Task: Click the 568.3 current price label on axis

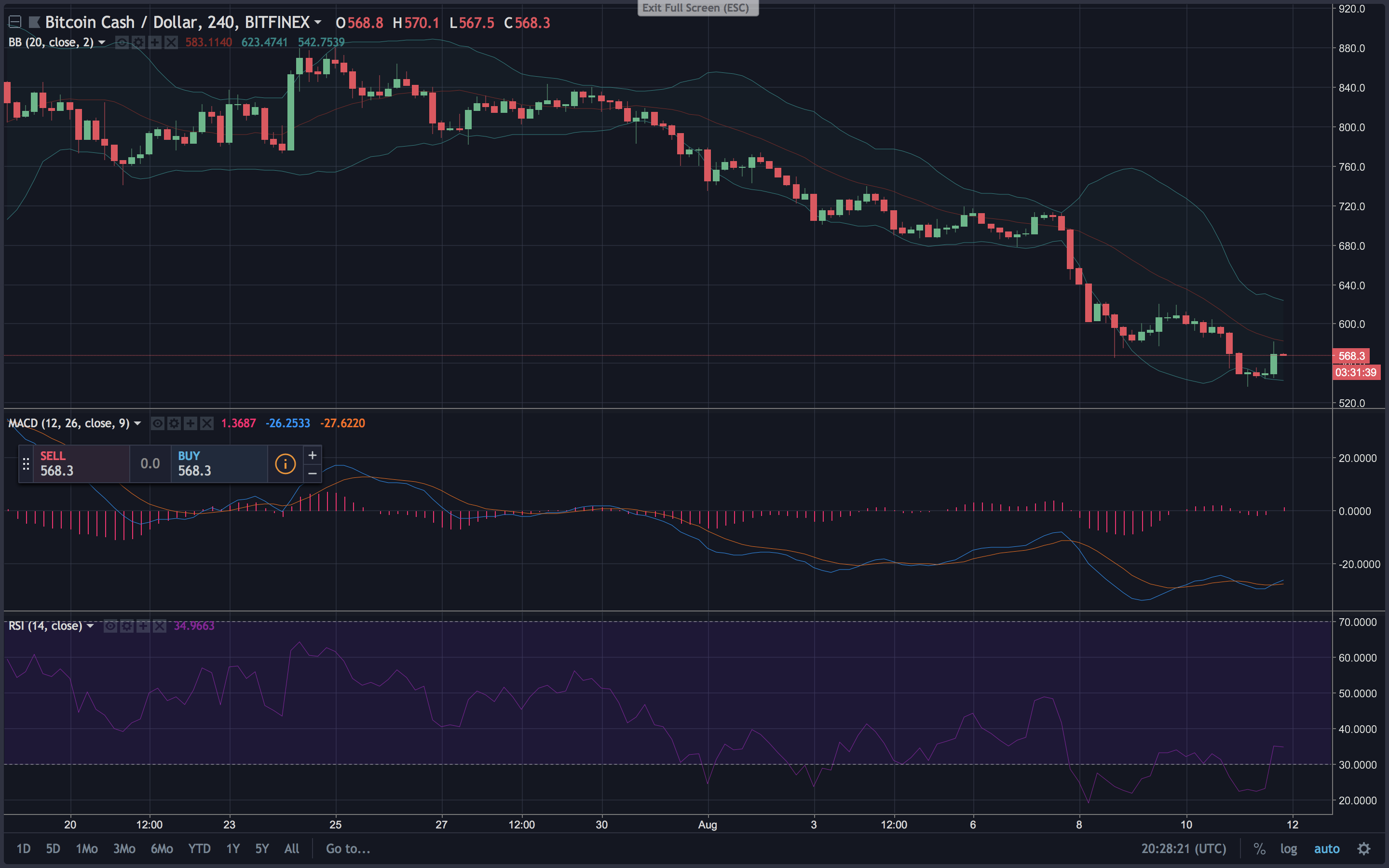Action: (x=1351, y=356)
